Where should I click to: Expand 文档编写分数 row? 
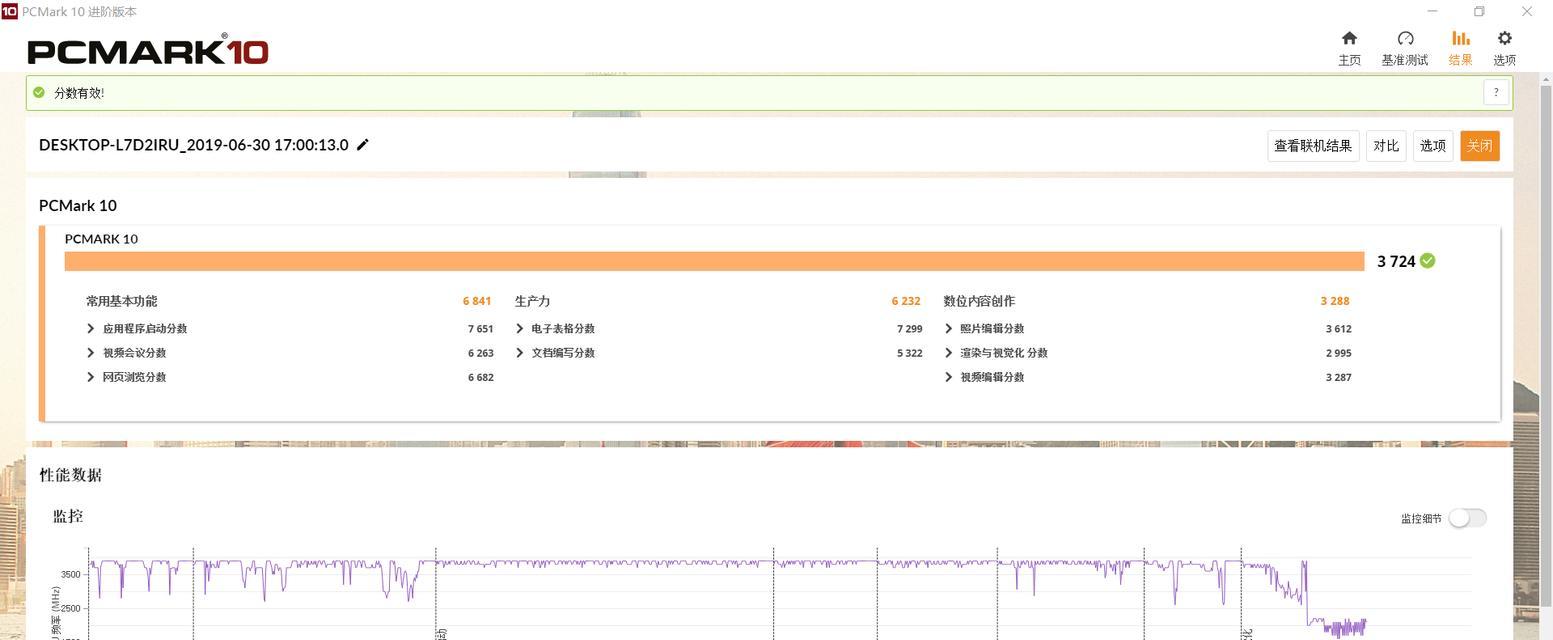click(x=520, y=353)
